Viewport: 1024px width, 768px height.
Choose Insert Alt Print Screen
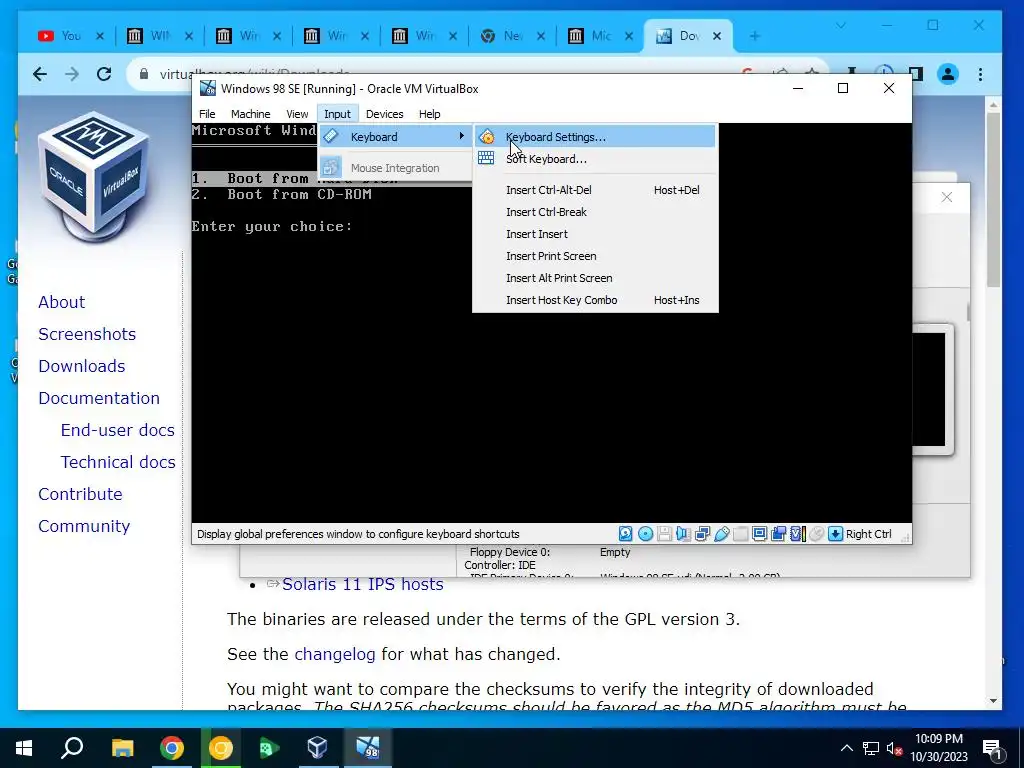pos(594,278)
